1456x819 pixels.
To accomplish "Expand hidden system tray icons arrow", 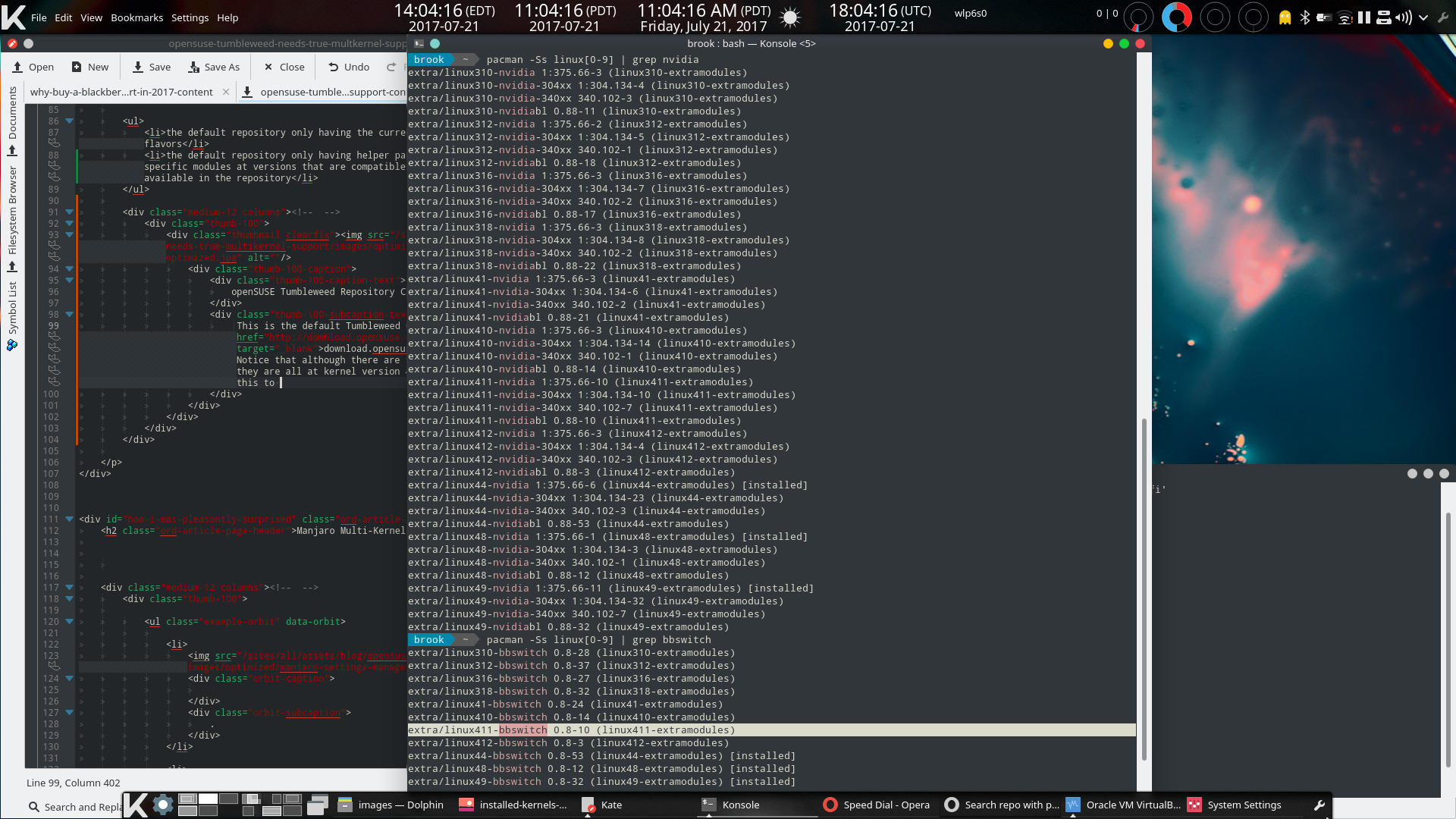I will 1423,17.
